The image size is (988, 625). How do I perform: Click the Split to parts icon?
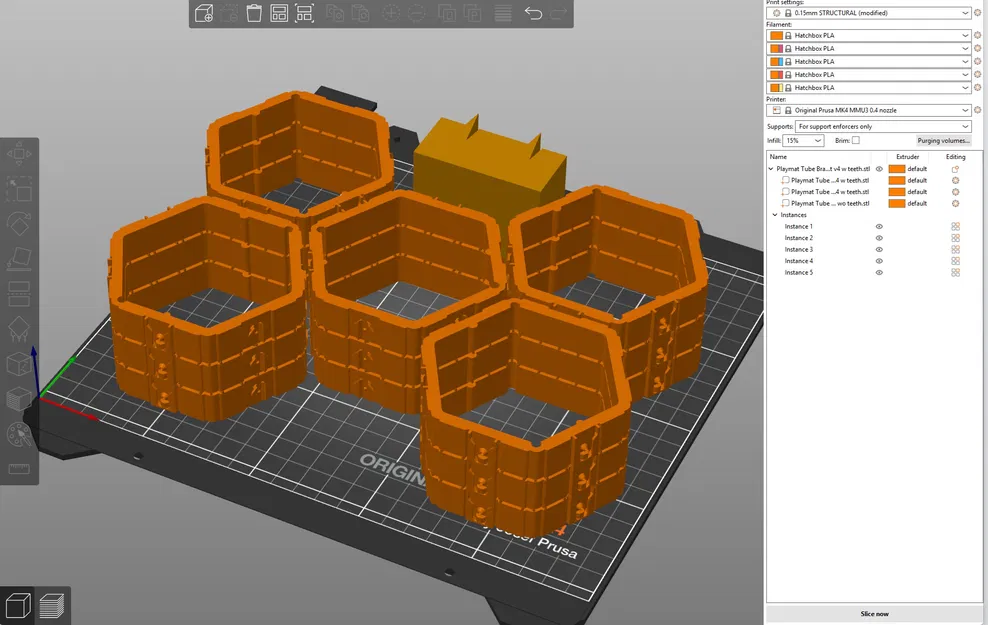tap(472, 13)
